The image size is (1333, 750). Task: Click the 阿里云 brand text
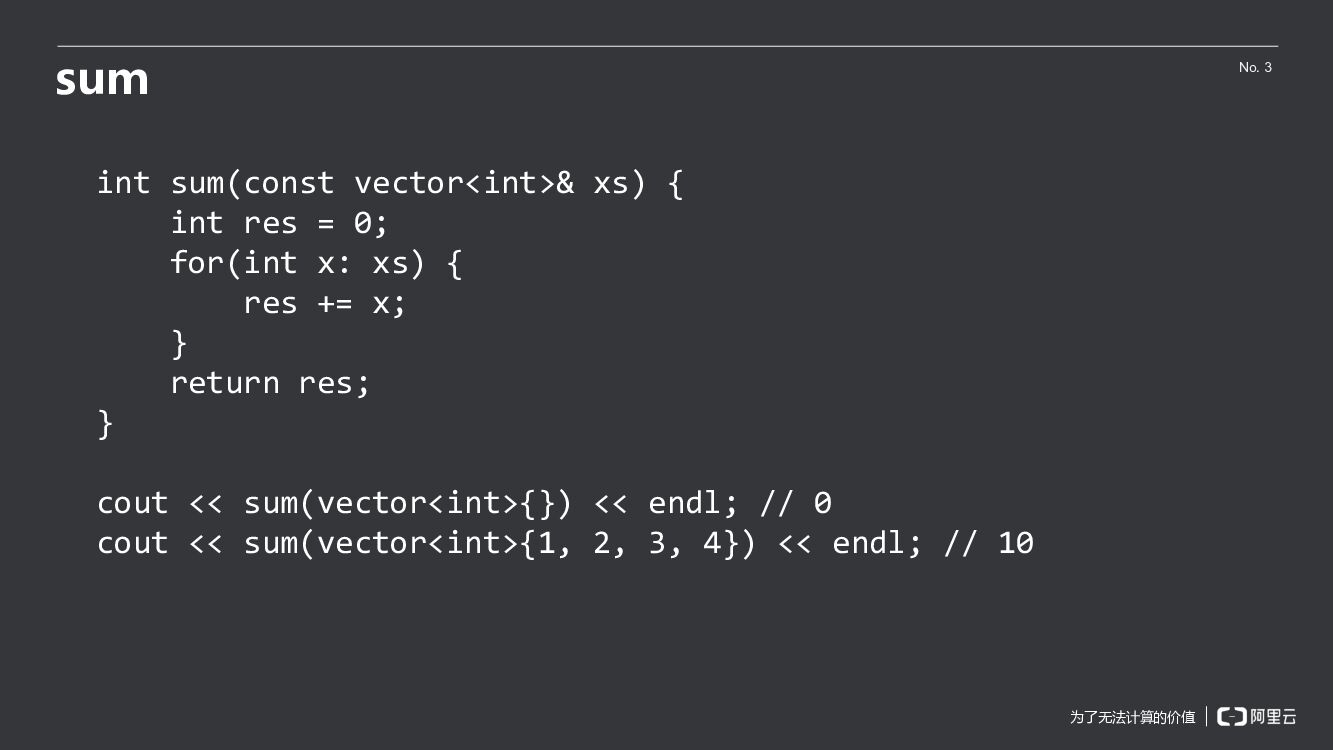point(1274,716)
